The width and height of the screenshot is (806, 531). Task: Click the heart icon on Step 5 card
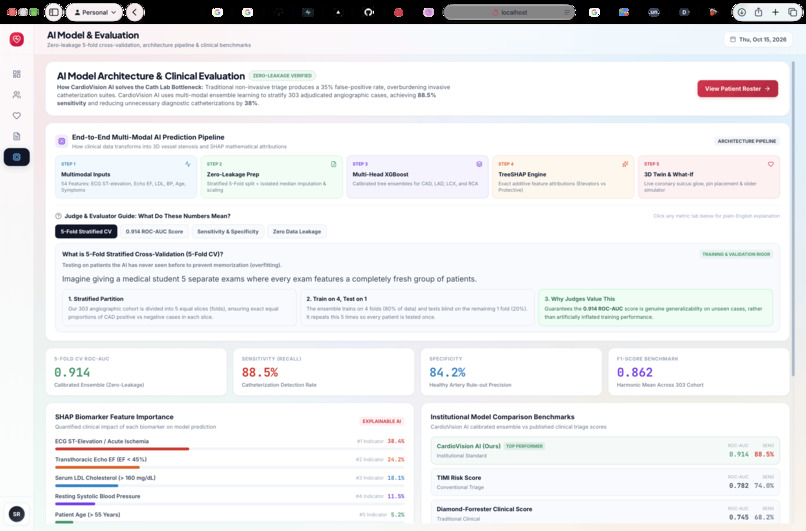[x=771, y=164]
